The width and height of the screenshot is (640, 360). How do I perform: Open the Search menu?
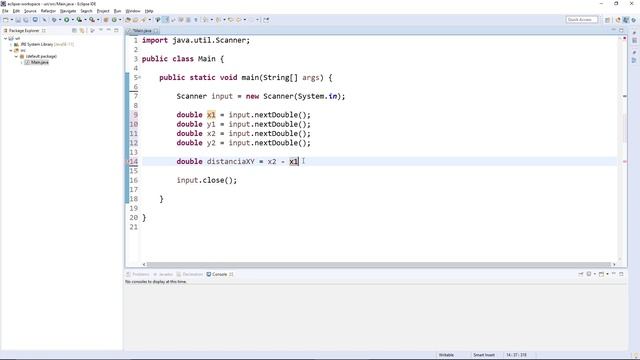86,11
